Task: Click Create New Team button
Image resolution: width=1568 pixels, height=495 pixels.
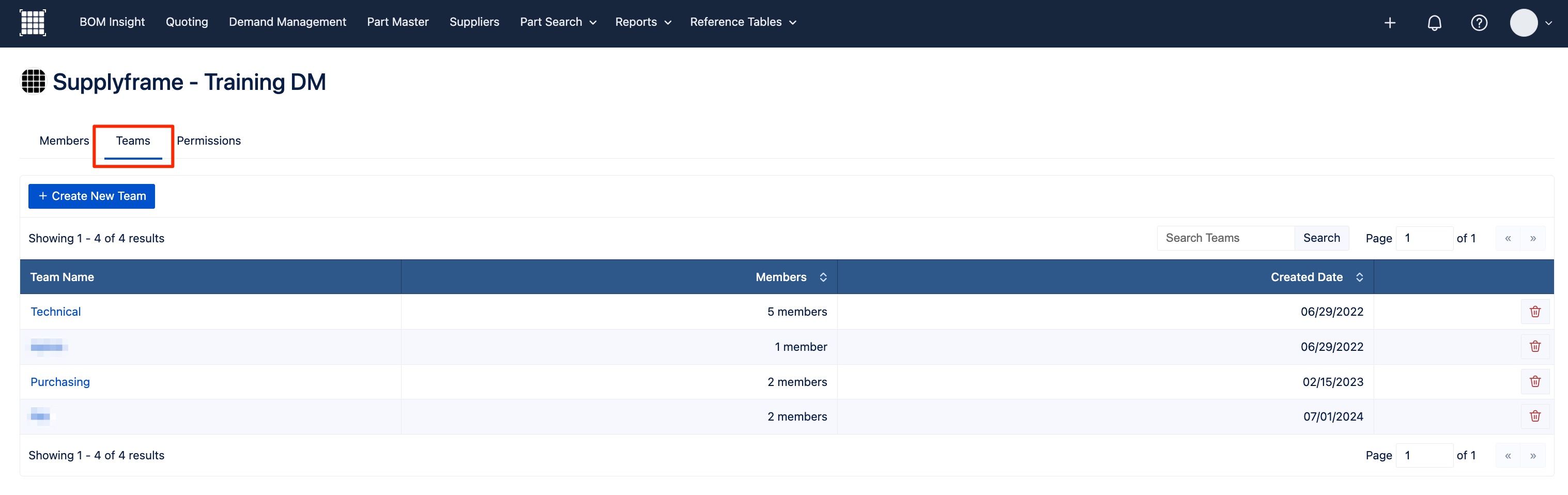Action: [x=91, y=196]
